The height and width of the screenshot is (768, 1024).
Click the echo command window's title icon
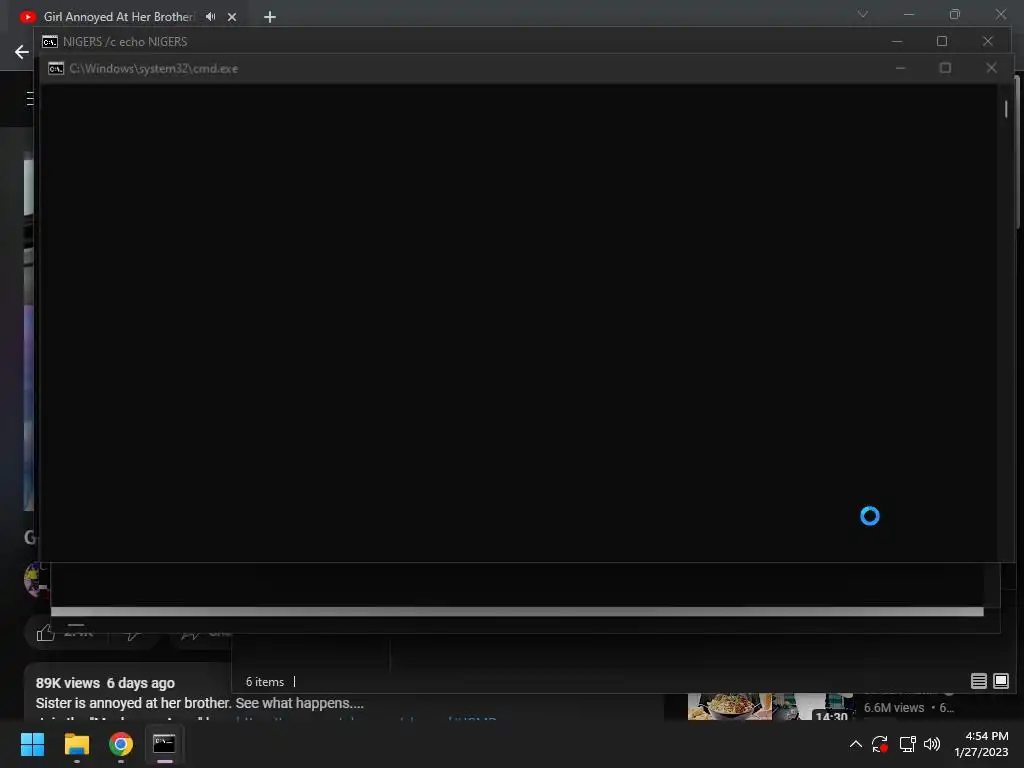point(50,42)
